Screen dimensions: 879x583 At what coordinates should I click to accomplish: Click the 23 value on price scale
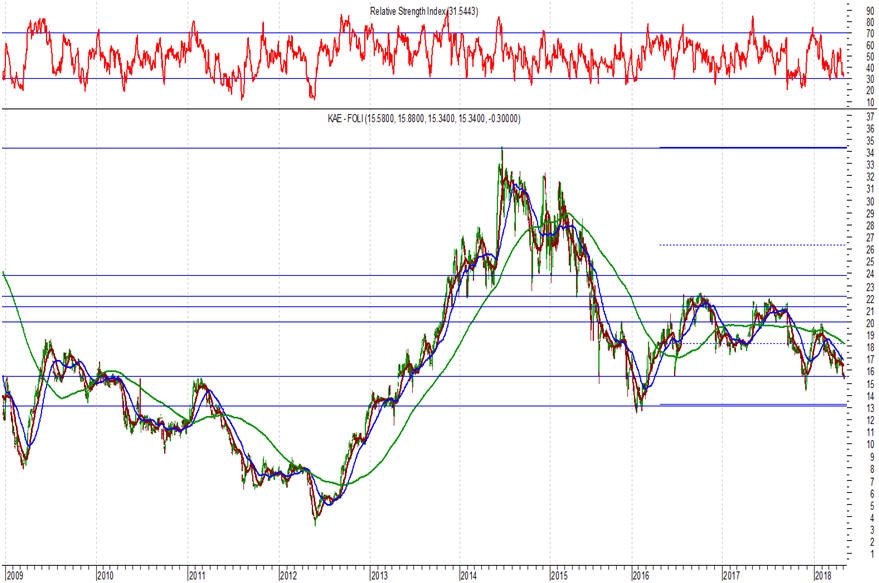pyautogui.click(x=870, y=287)
